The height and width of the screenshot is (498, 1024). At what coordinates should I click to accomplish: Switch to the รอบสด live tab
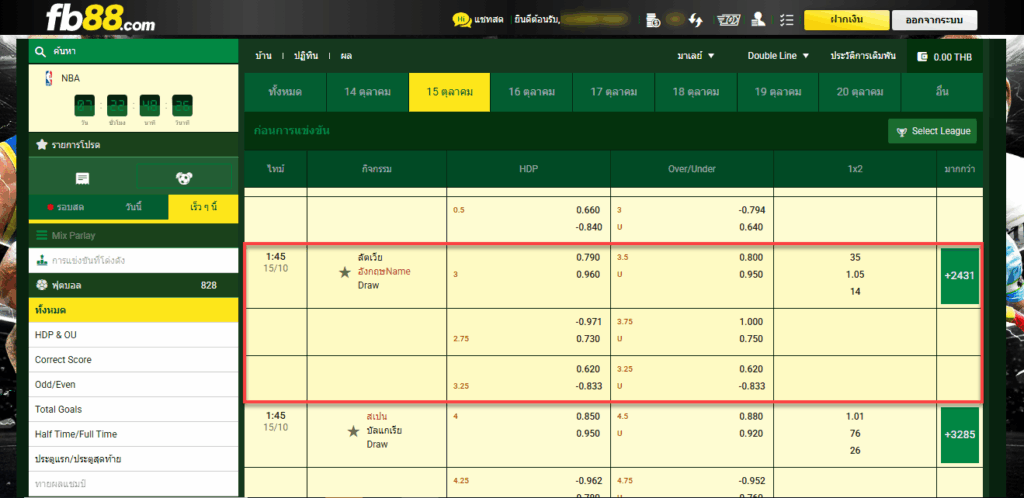[x=65, y=208]
